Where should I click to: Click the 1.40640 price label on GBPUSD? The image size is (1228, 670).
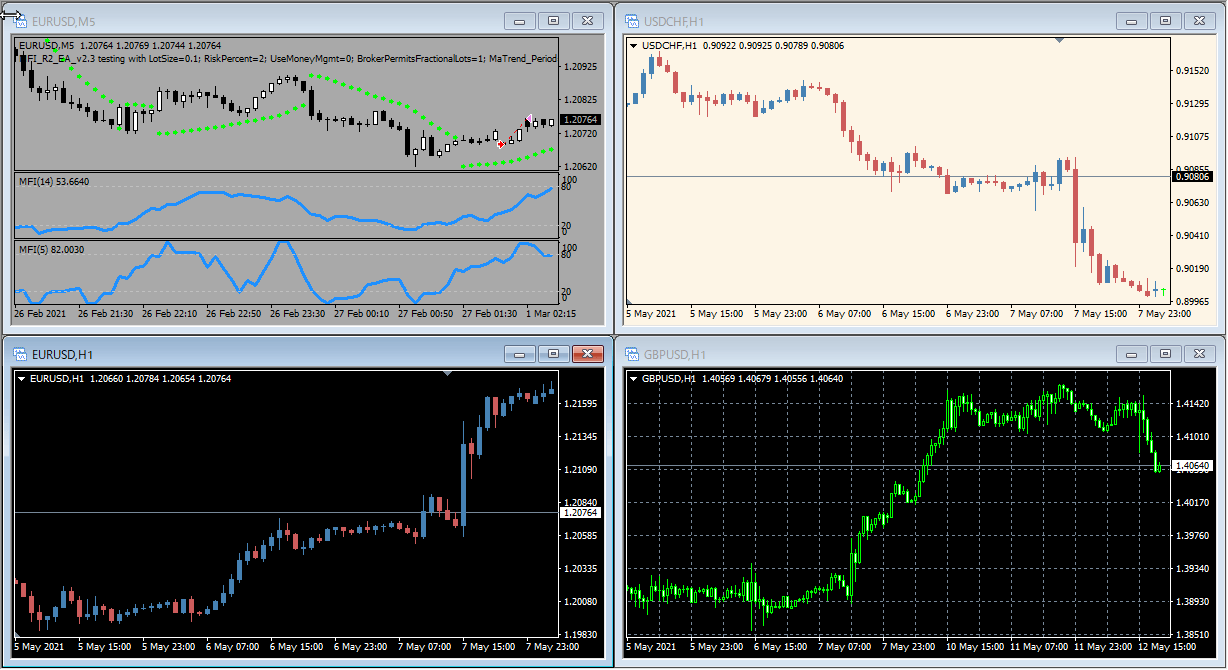(x=1193, y=466)
